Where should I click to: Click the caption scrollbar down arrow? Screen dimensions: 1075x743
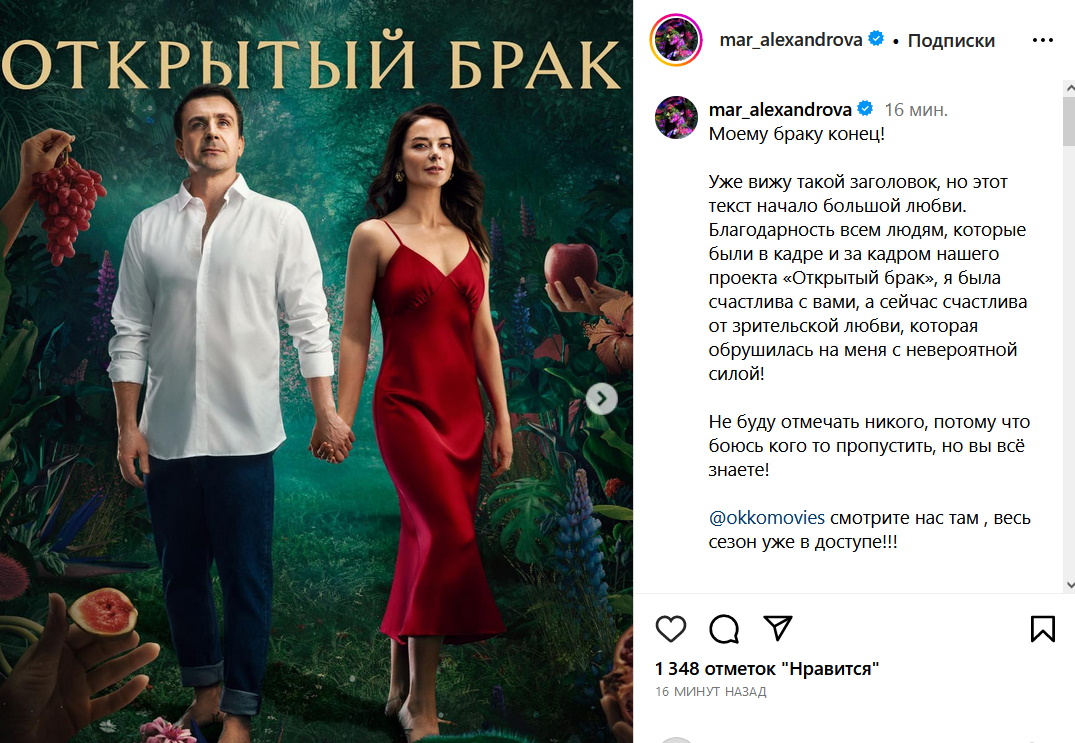[1070, 585]
